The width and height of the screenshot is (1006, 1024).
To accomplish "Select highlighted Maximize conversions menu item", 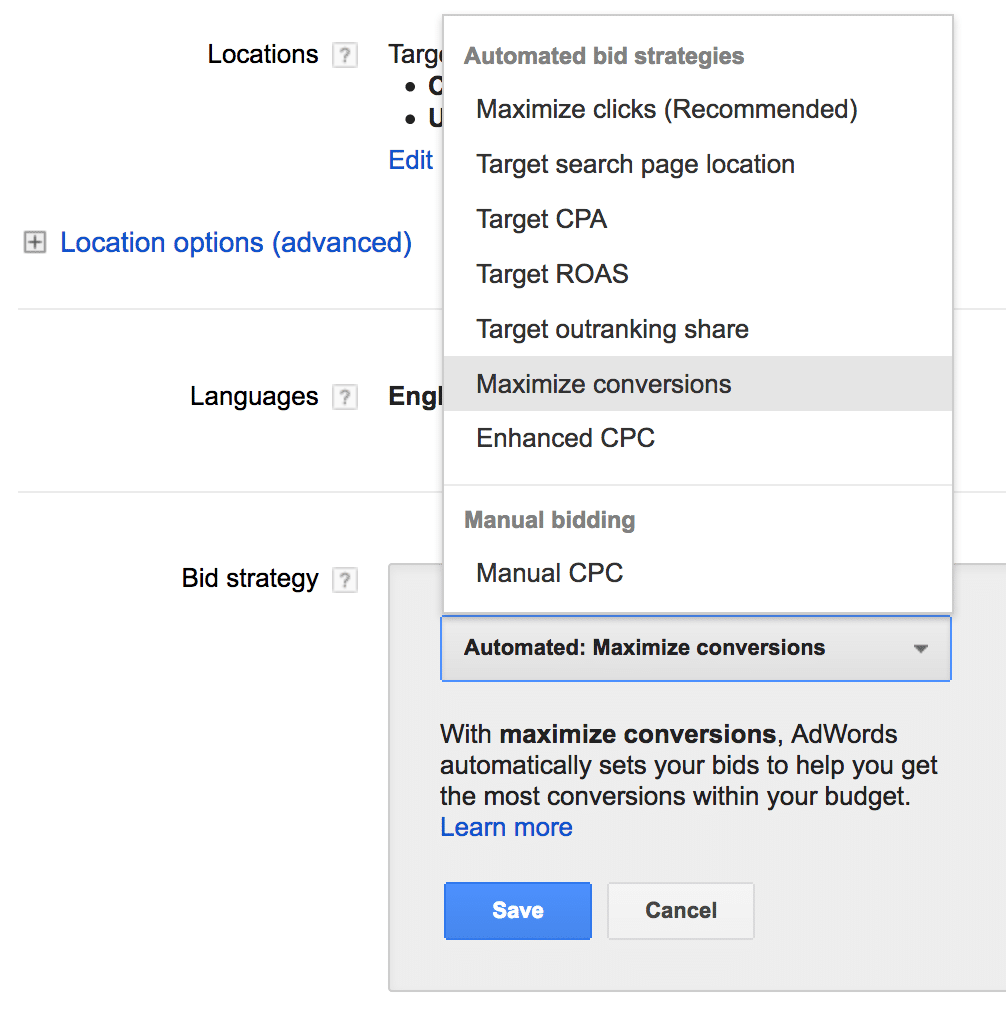I will point(604,384).
